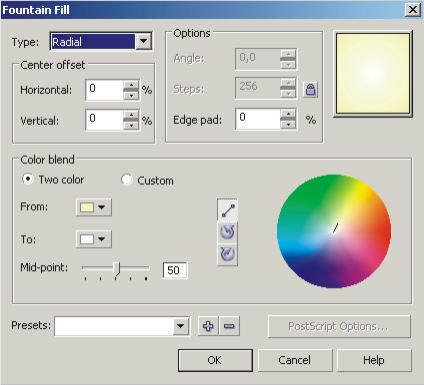Image resolution: width=424 pixels, height=385 pixels.
Task: Open the Type dropdown showing Radial
Action: tap(101, 42)
